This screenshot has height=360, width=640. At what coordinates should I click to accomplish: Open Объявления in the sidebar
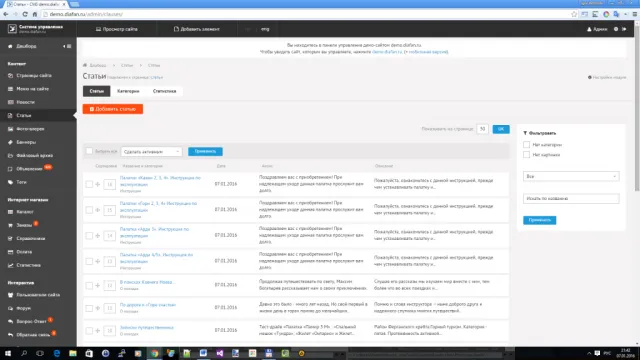pos(29,169)
